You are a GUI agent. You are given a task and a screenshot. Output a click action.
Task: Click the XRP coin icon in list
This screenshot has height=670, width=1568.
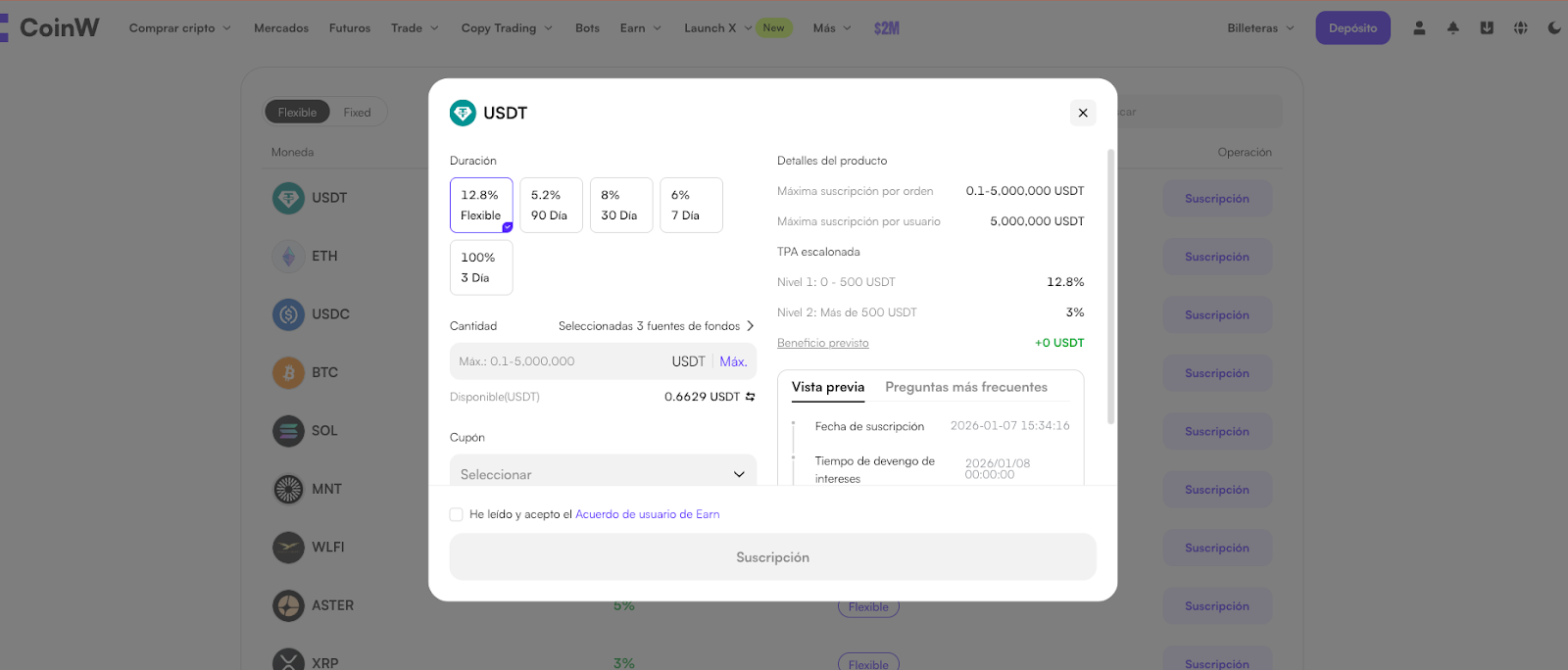point(288,660)
